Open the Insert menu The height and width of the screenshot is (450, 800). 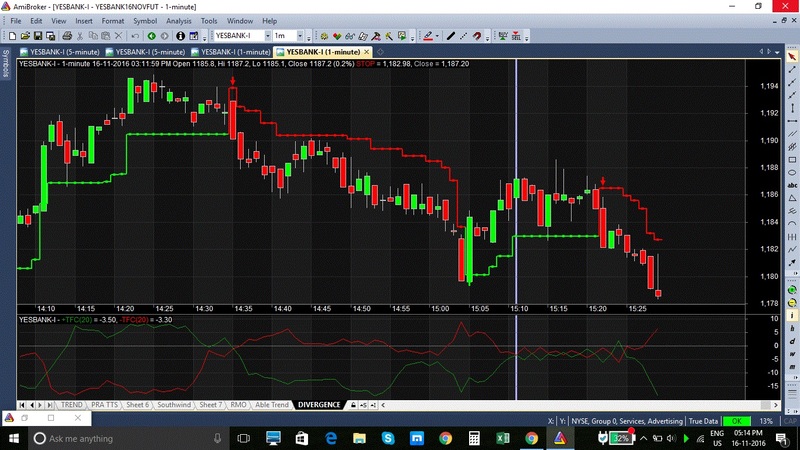[84, 21]
